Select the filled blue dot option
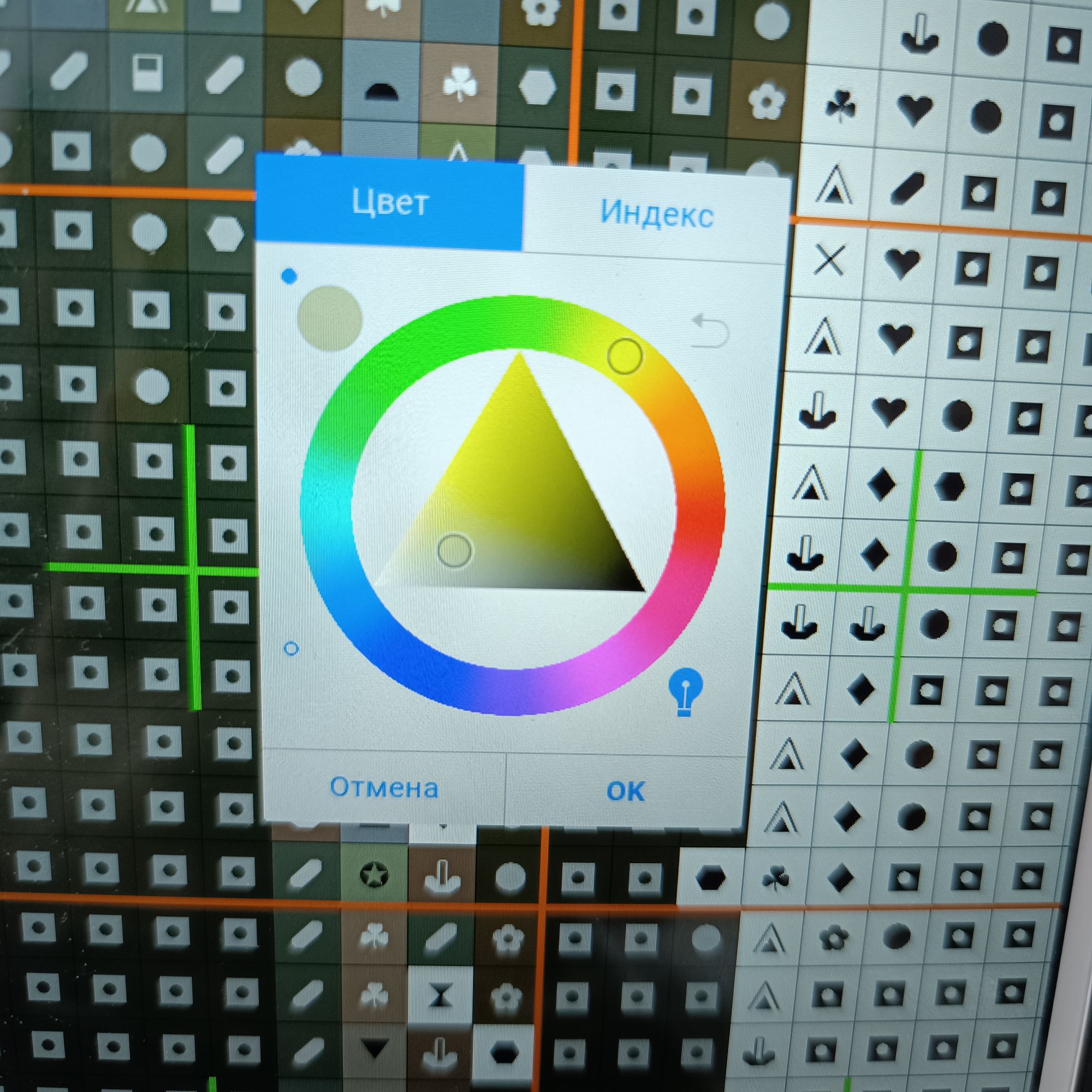Viewport: 1092px width, 1092px height. (x=289, y=276)
